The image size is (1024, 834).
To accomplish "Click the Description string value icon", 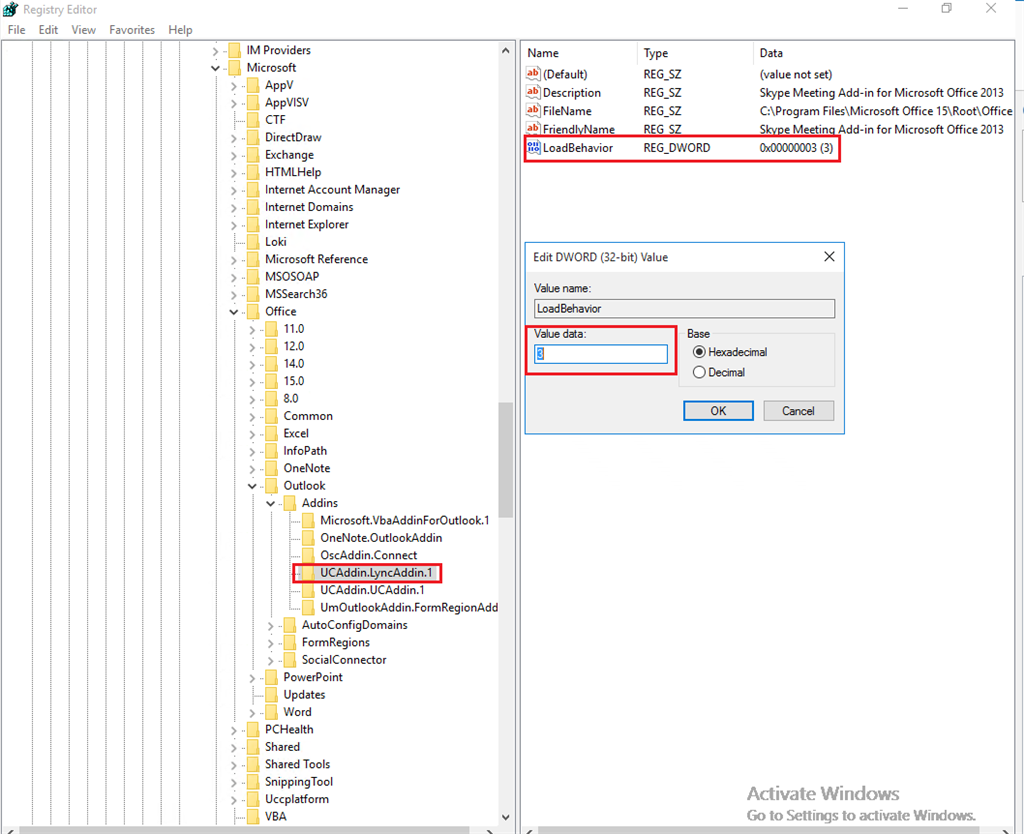I will coord(534,93).
